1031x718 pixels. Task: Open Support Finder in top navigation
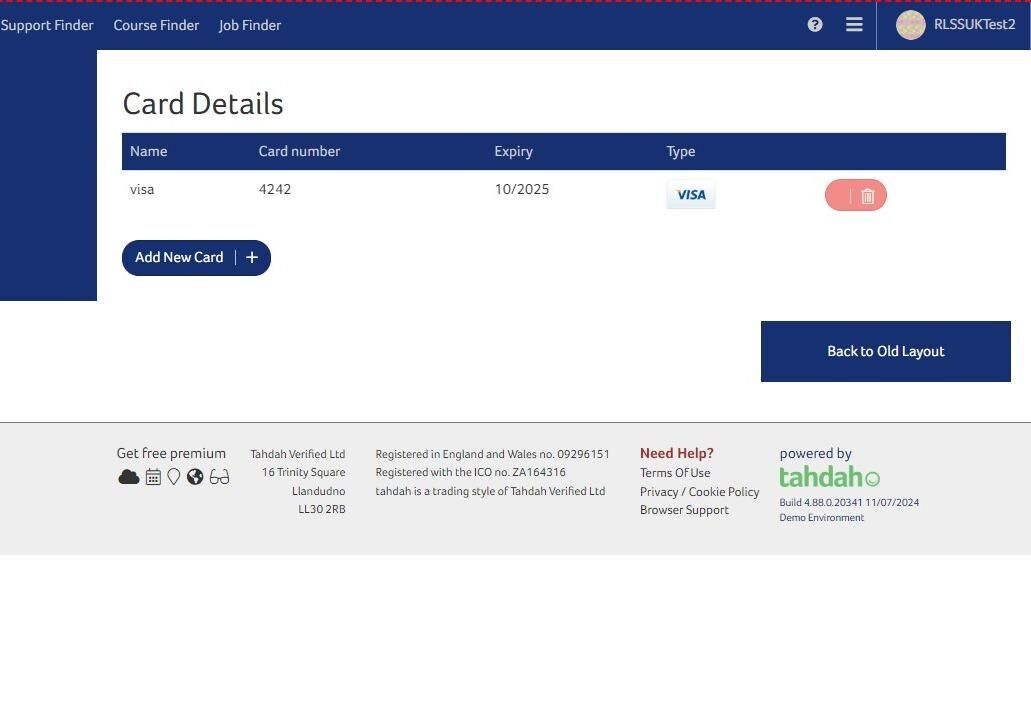[47, 25]
